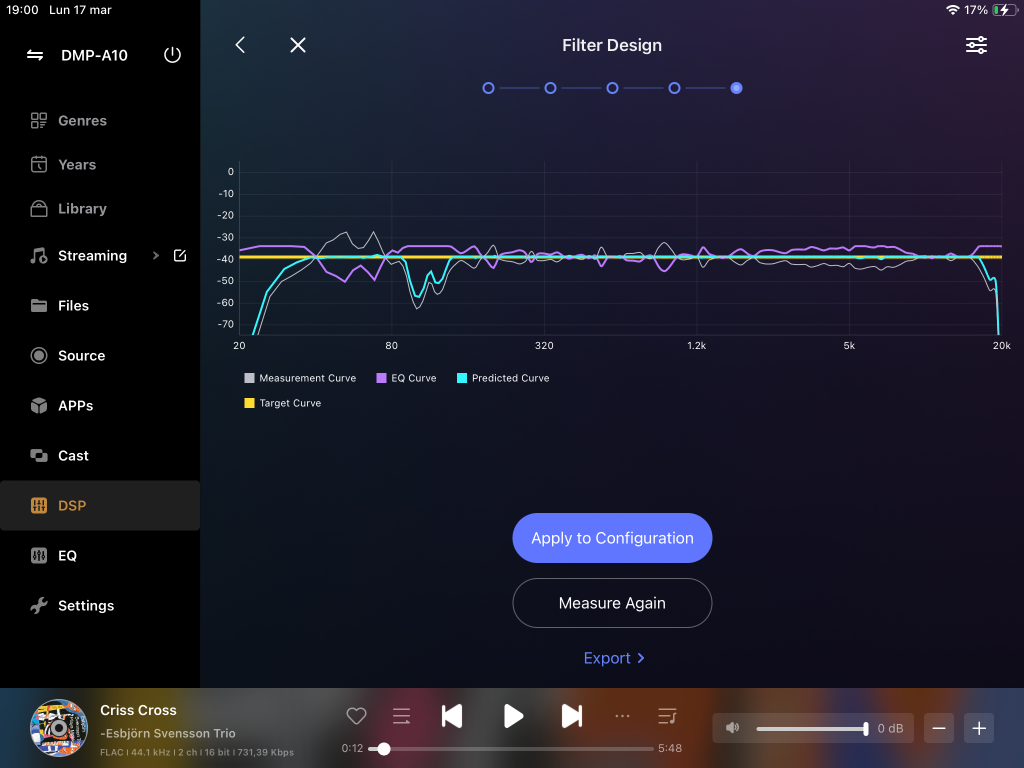Screen dimensions: 1024x768
Task: Mute with the speaker volume icon
Action: click(x=733, y=728)
